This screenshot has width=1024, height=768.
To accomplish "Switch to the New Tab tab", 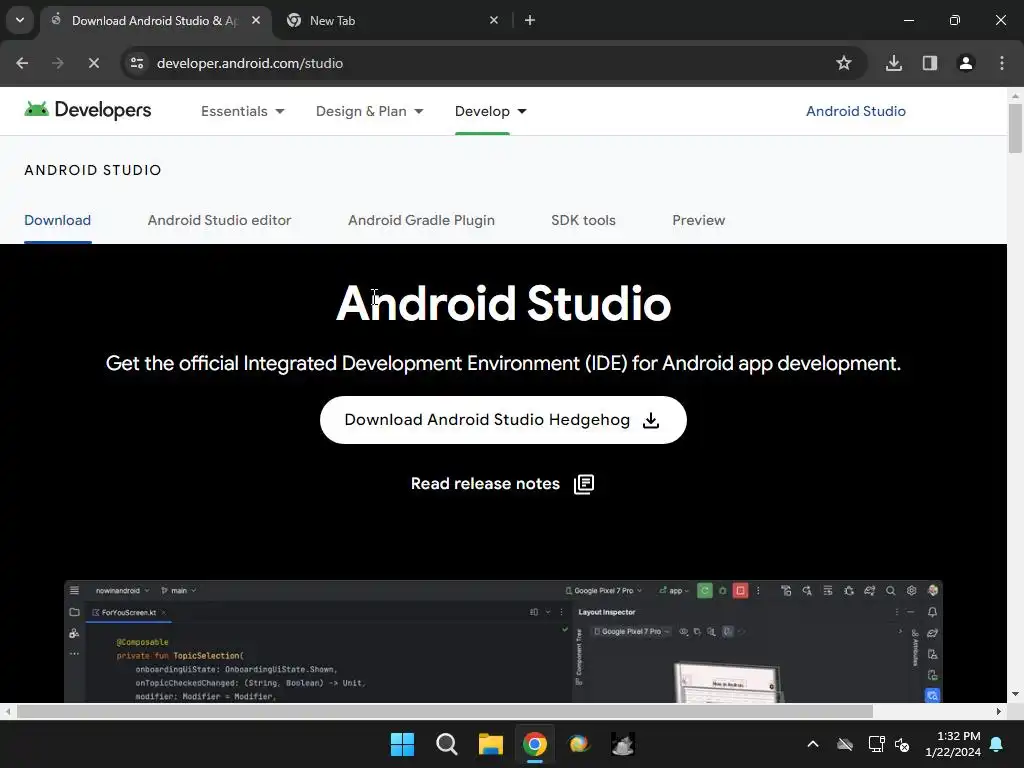I will [x=392, y=20].
